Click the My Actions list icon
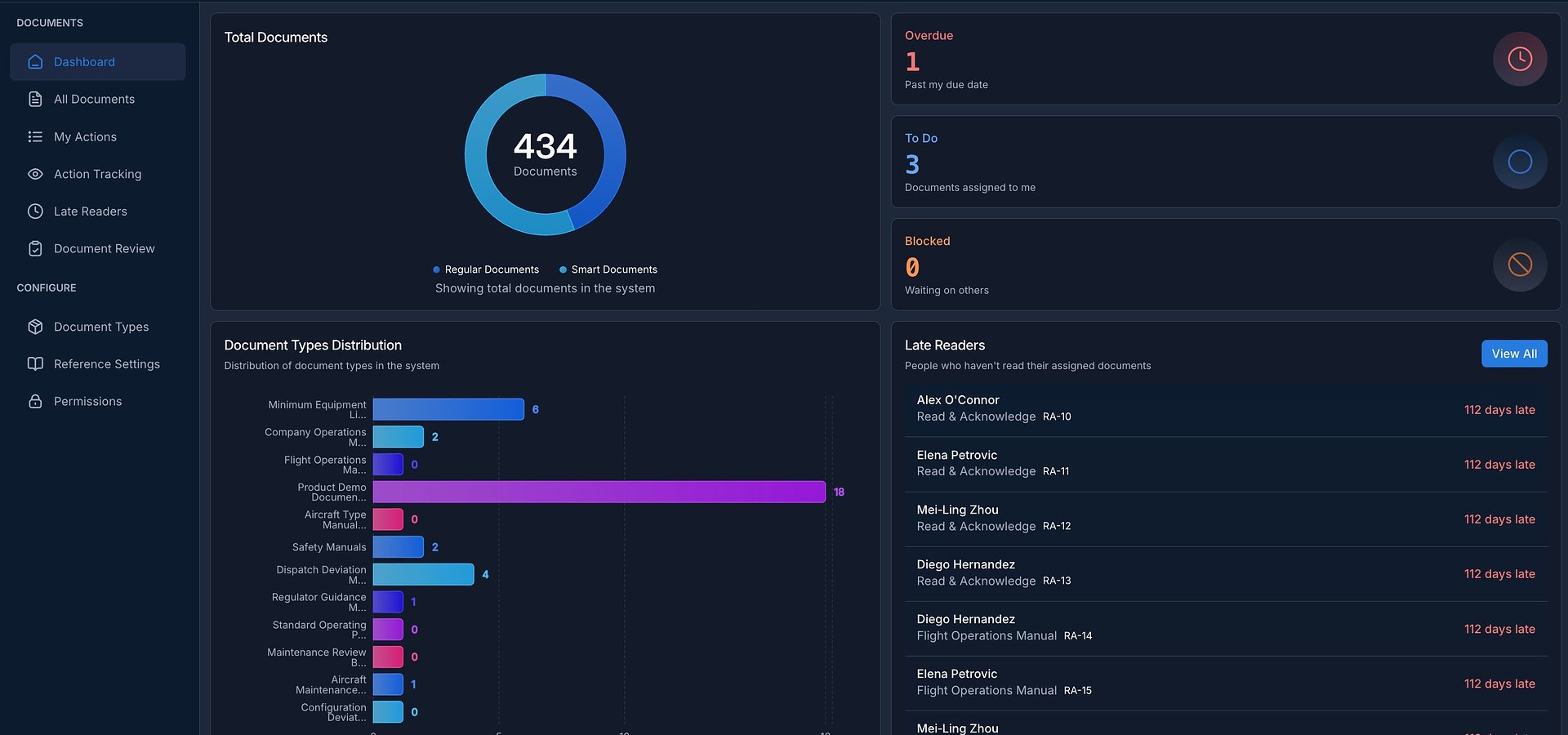The width and height of the screenshot is (1568, 735). click(x=34, y=136)
